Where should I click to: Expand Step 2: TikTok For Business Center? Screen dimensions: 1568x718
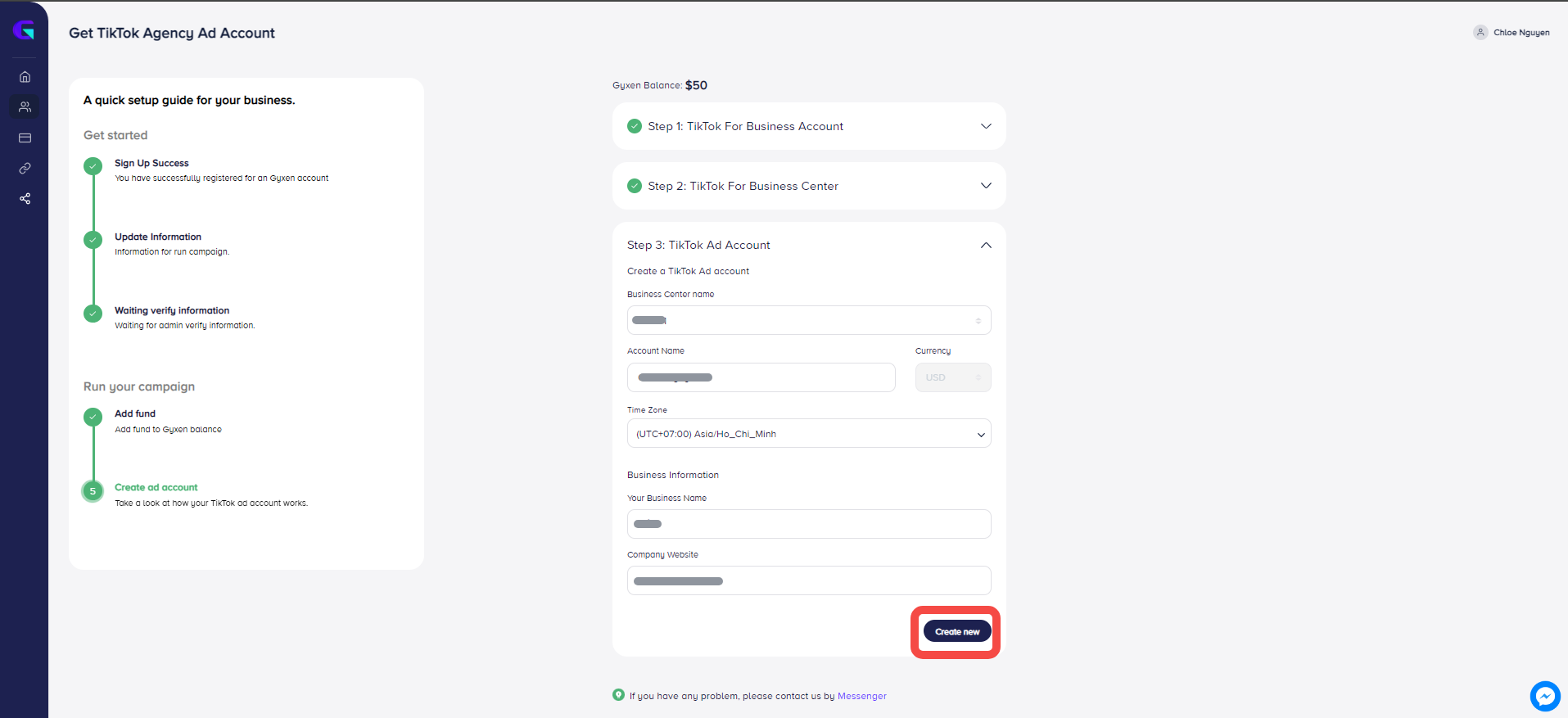[x=809, y=186]
